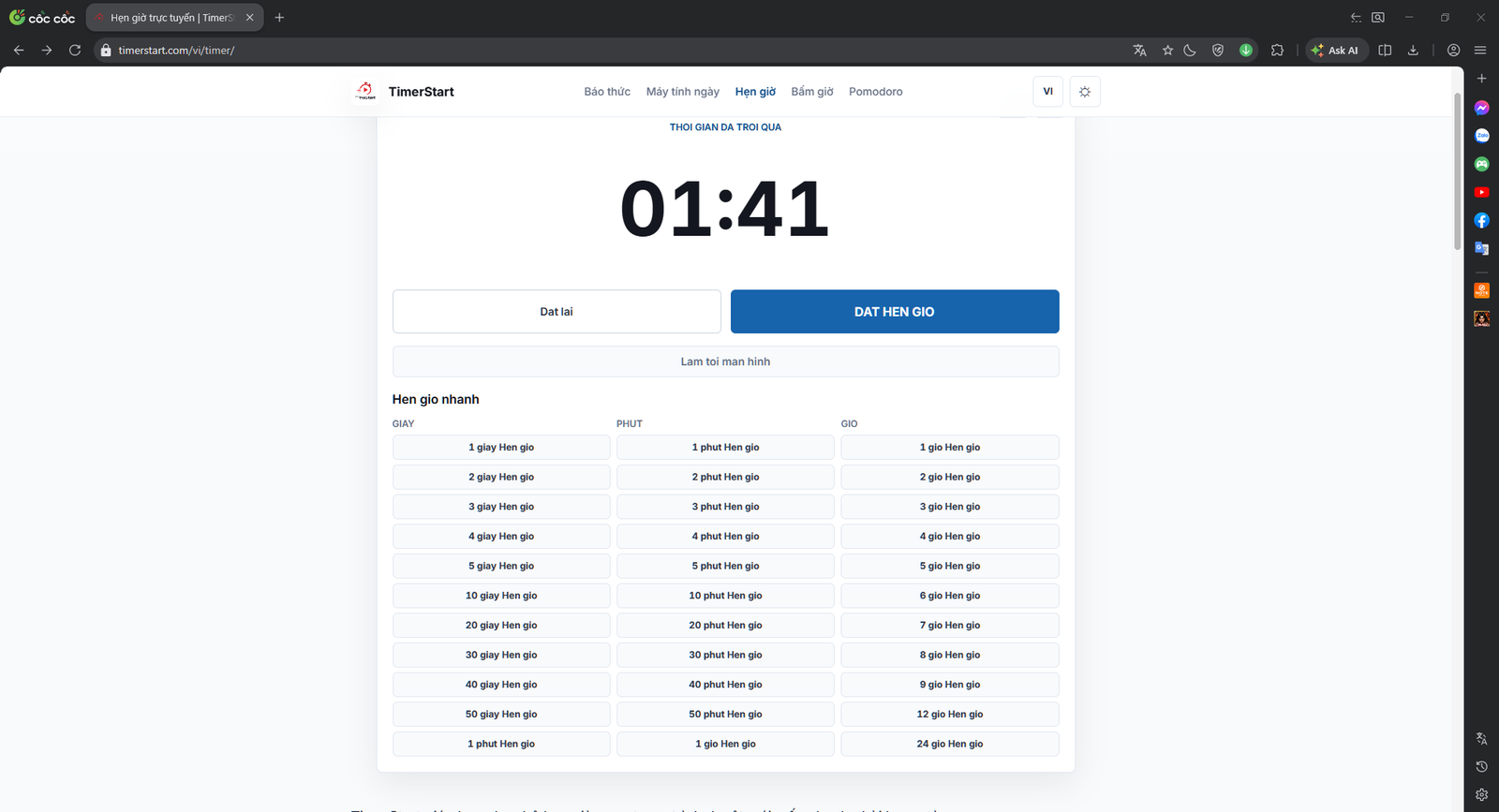Click the translate page icon in address bar

coord(1139,51)
